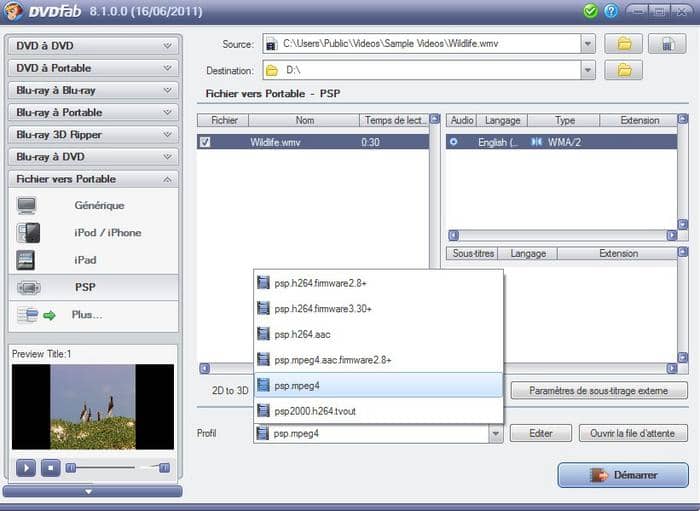Click the WMA/2 audio type icon
700x511 pixels.
(x=537, y=142)
